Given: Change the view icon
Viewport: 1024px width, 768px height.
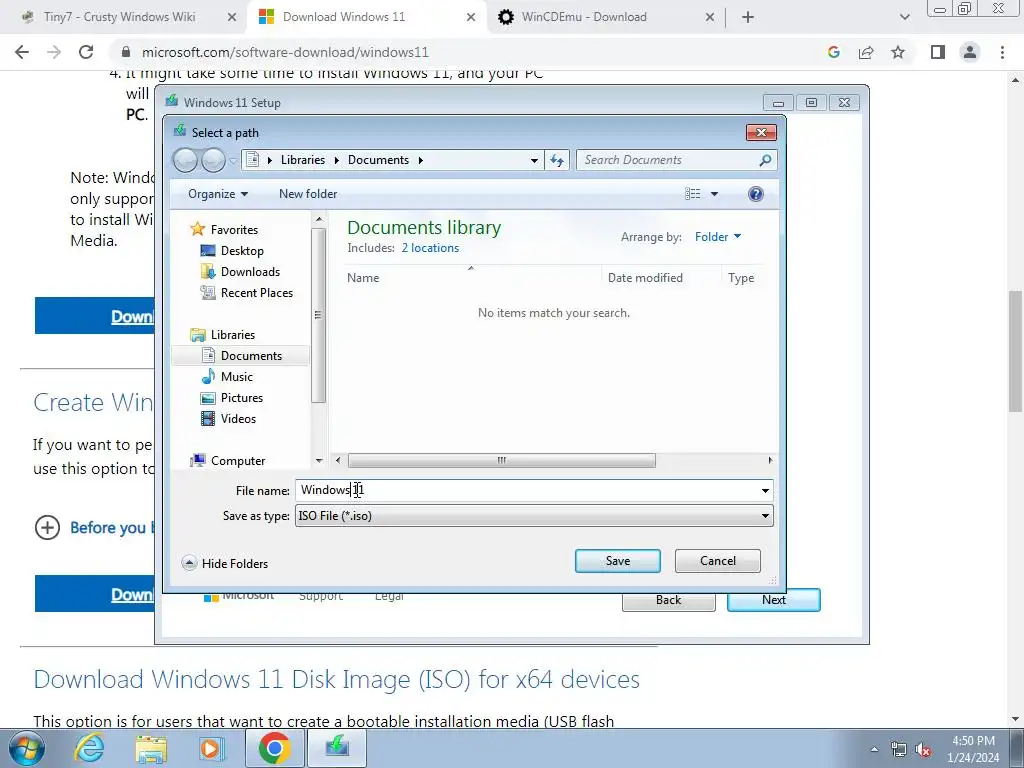Looking at the screenshot, I should click(692, 194).
